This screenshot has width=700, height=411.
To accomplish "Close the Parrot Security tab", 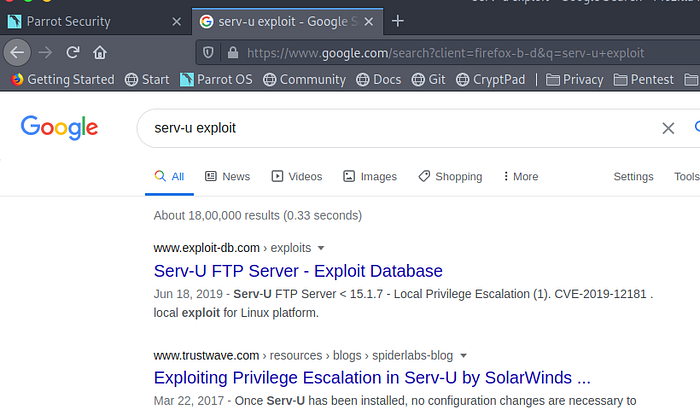I will pyautogui.click(x=177, y=21).
